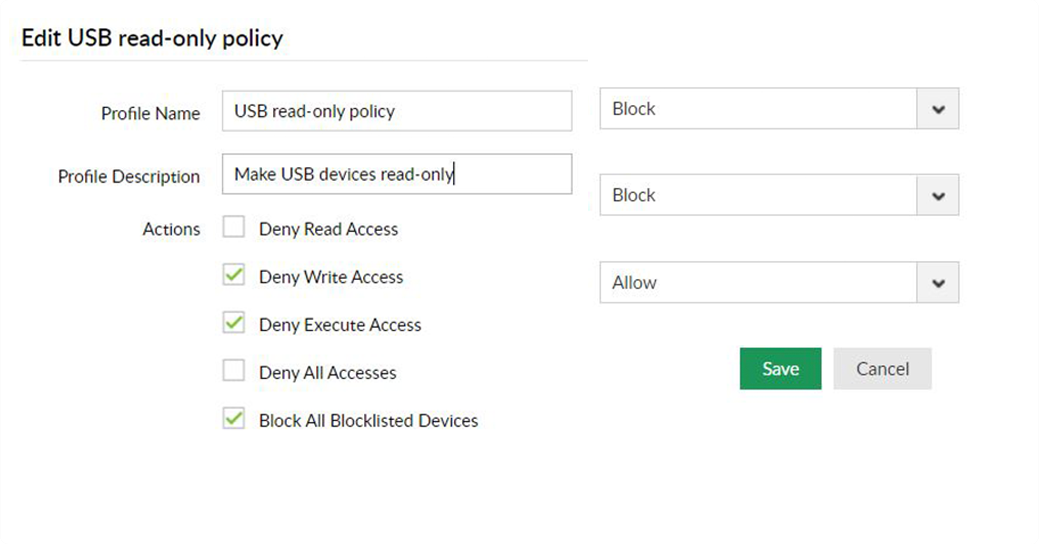The width and height of the screenshot is (1039, 544).
Task: Expand the Block dropdown beside Profile Description
Action: (x=937, y=196)
